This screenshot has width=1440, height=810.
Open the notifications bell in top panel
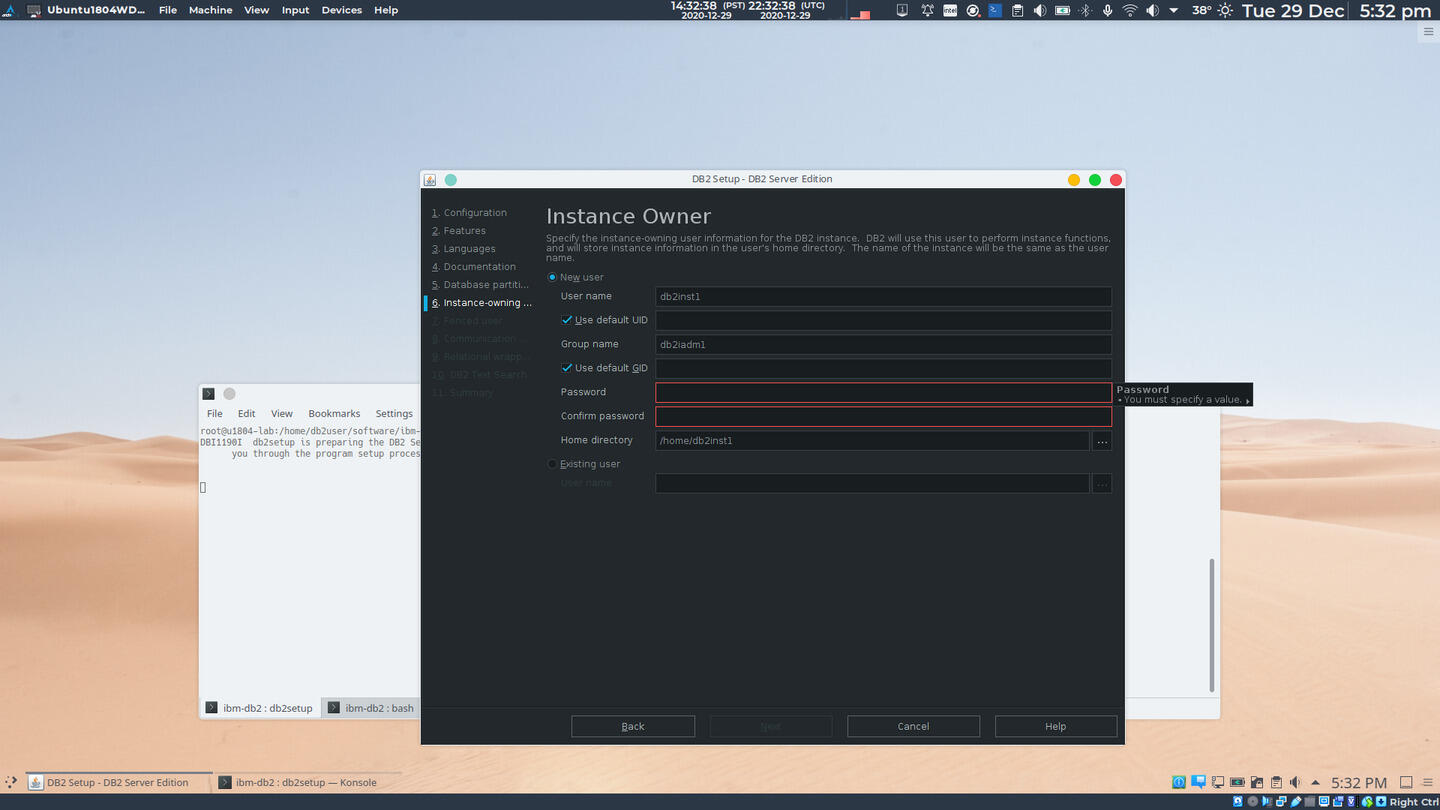(x=927, y=10)
